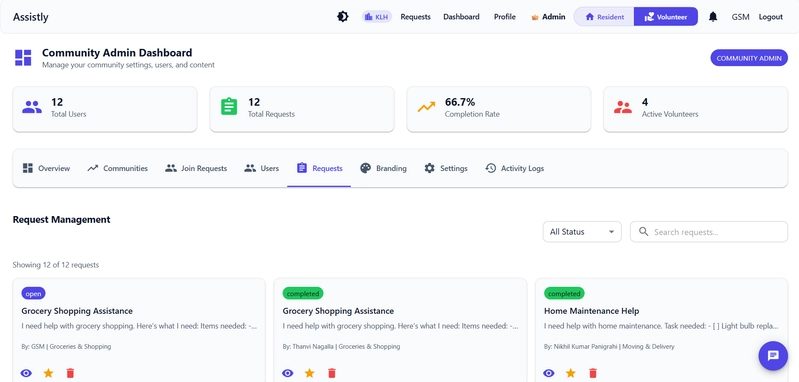Open Home Maintenance Help card title
Image resolution: width=799 pixels, height=382 pixels.
(591, 311)
